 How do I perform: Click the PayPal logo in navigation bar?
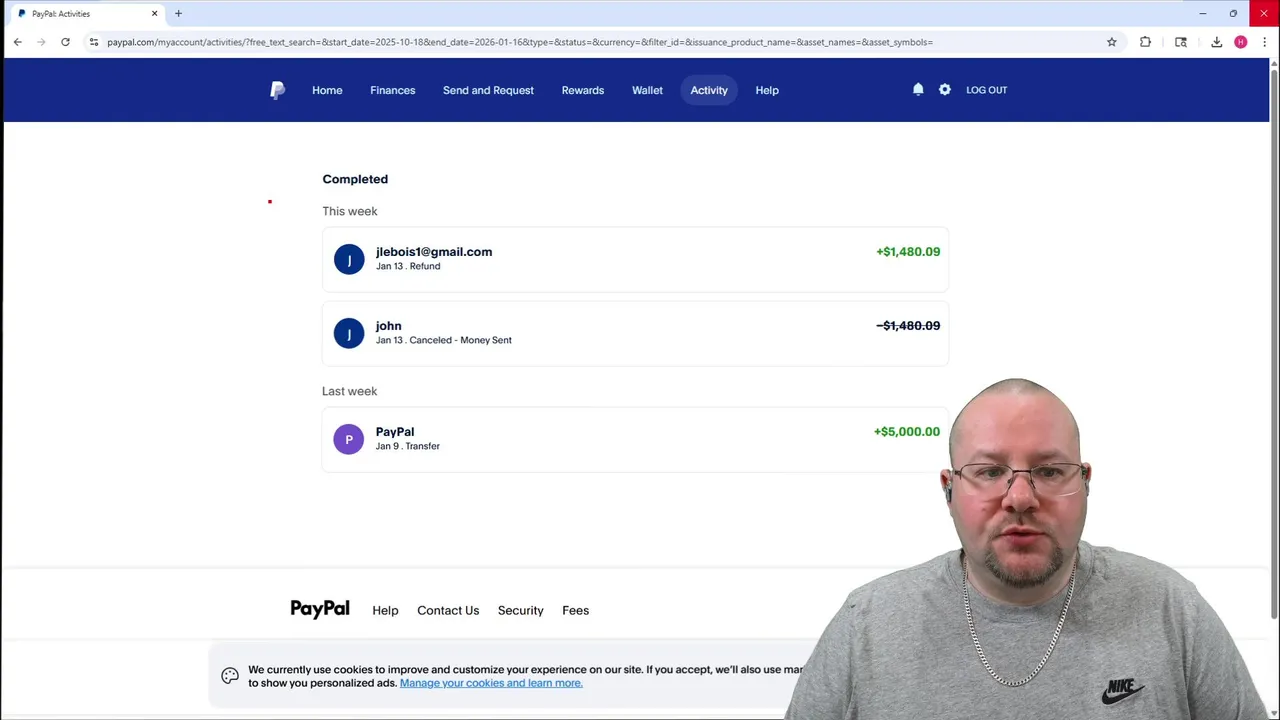277,90
